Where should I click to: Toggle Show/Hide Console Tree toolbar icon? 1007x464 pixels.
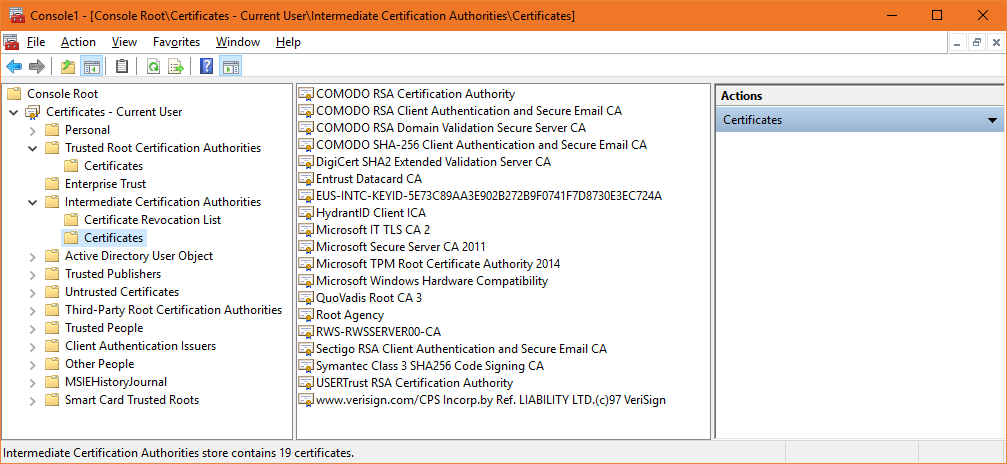click(91, 66)
